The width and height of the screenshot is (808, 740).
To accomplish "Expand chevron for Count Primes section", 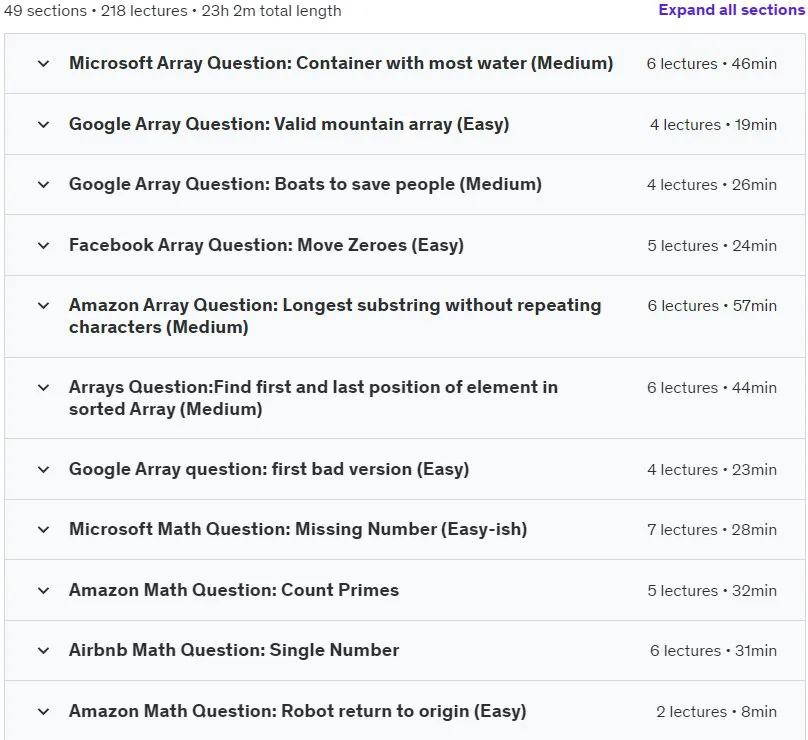I will tap(44, 590).
